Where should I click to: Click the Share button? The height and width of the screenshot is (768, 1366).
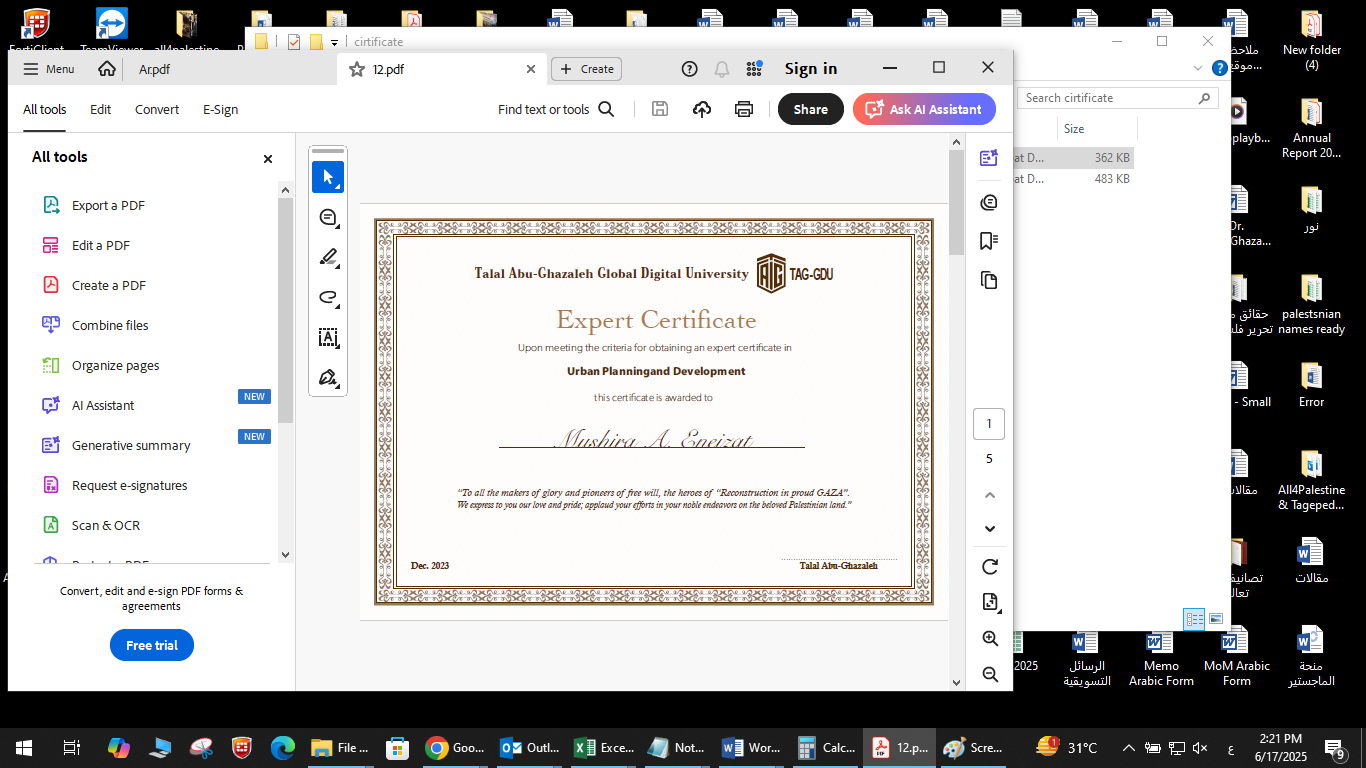pos(810,110)
